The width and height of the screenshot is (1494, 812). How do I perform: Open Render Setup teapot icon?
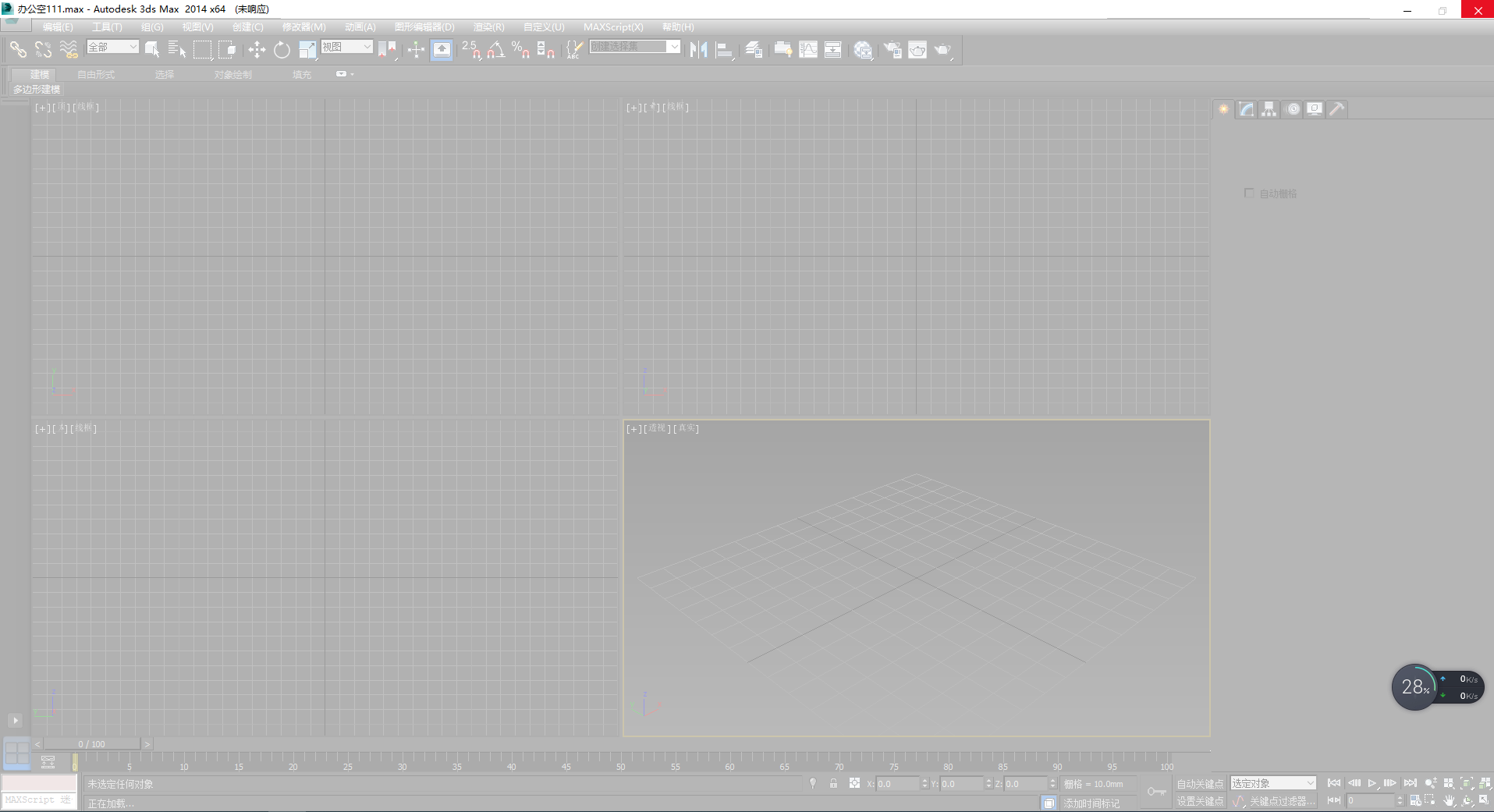(892, 50)
